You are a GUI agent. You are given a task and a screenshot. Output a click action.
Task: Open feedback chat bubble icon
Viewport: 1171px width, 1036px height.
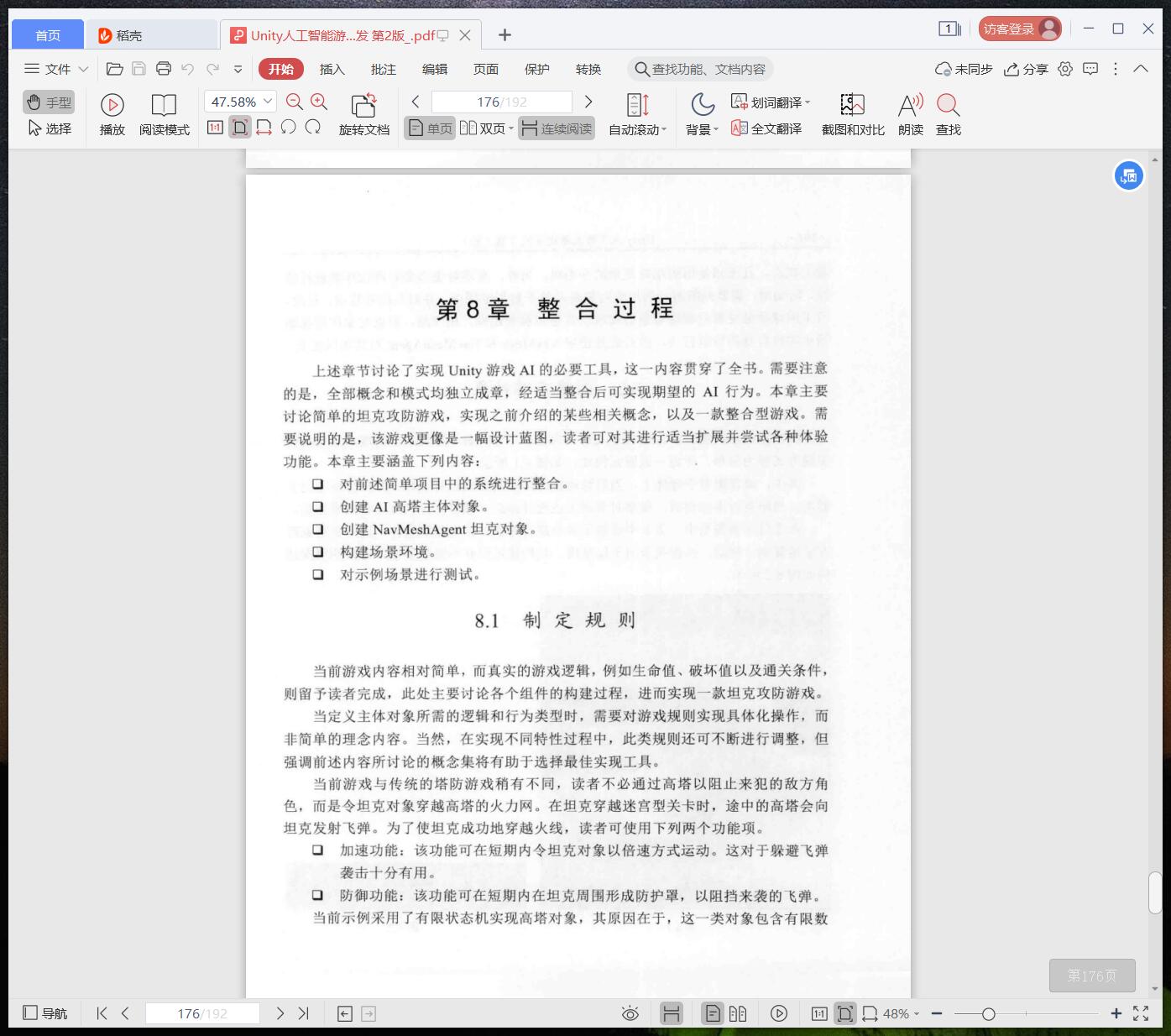tap(1090, 69)
